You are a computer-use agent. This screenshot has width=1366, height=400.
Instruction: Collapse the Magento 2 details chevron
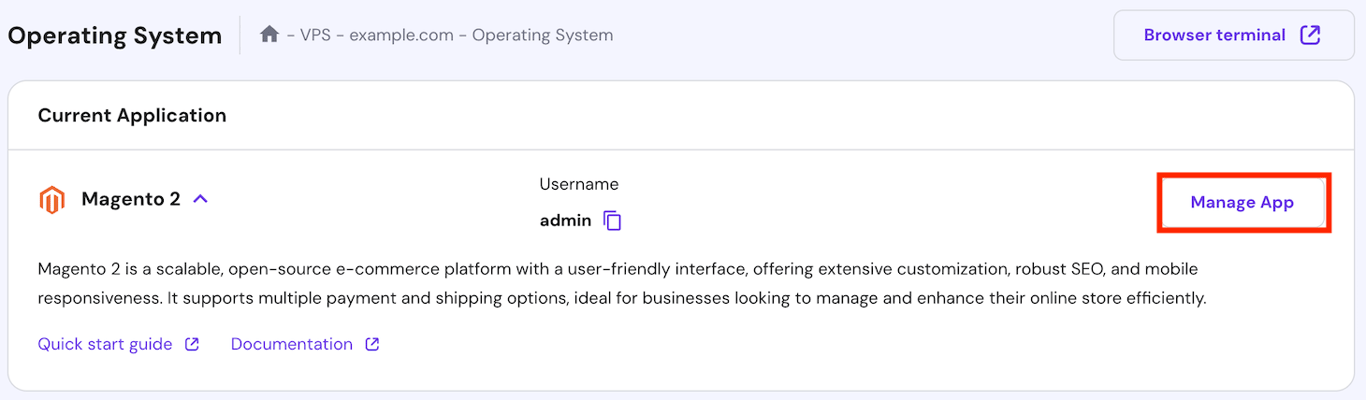pos(200,199)
